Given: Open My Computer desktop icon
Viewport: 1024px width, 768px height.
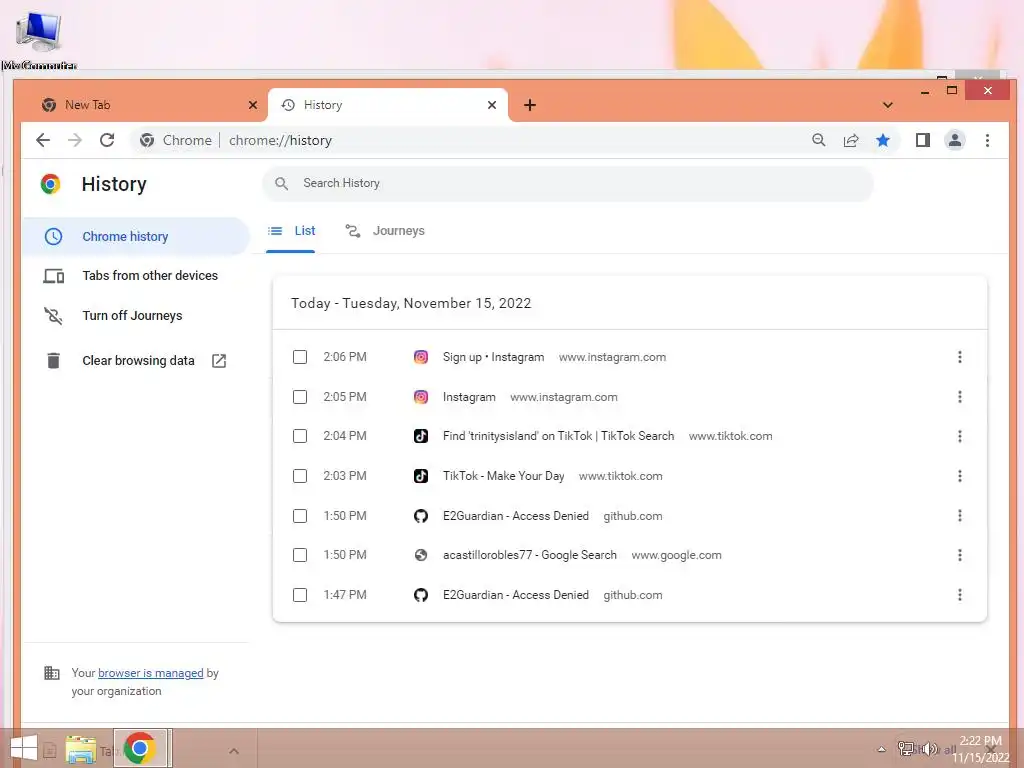Looking at the screenshot, I should [x=39, y=39].
